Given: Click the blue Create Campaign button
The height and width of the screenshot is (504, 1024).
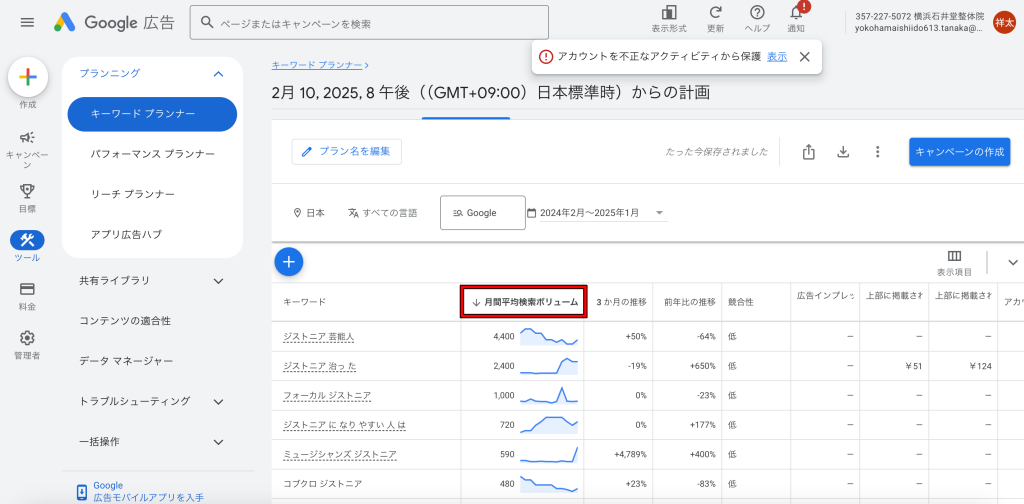Looking at the screenshot, I should pyautogui.click(x=959, y=152).
